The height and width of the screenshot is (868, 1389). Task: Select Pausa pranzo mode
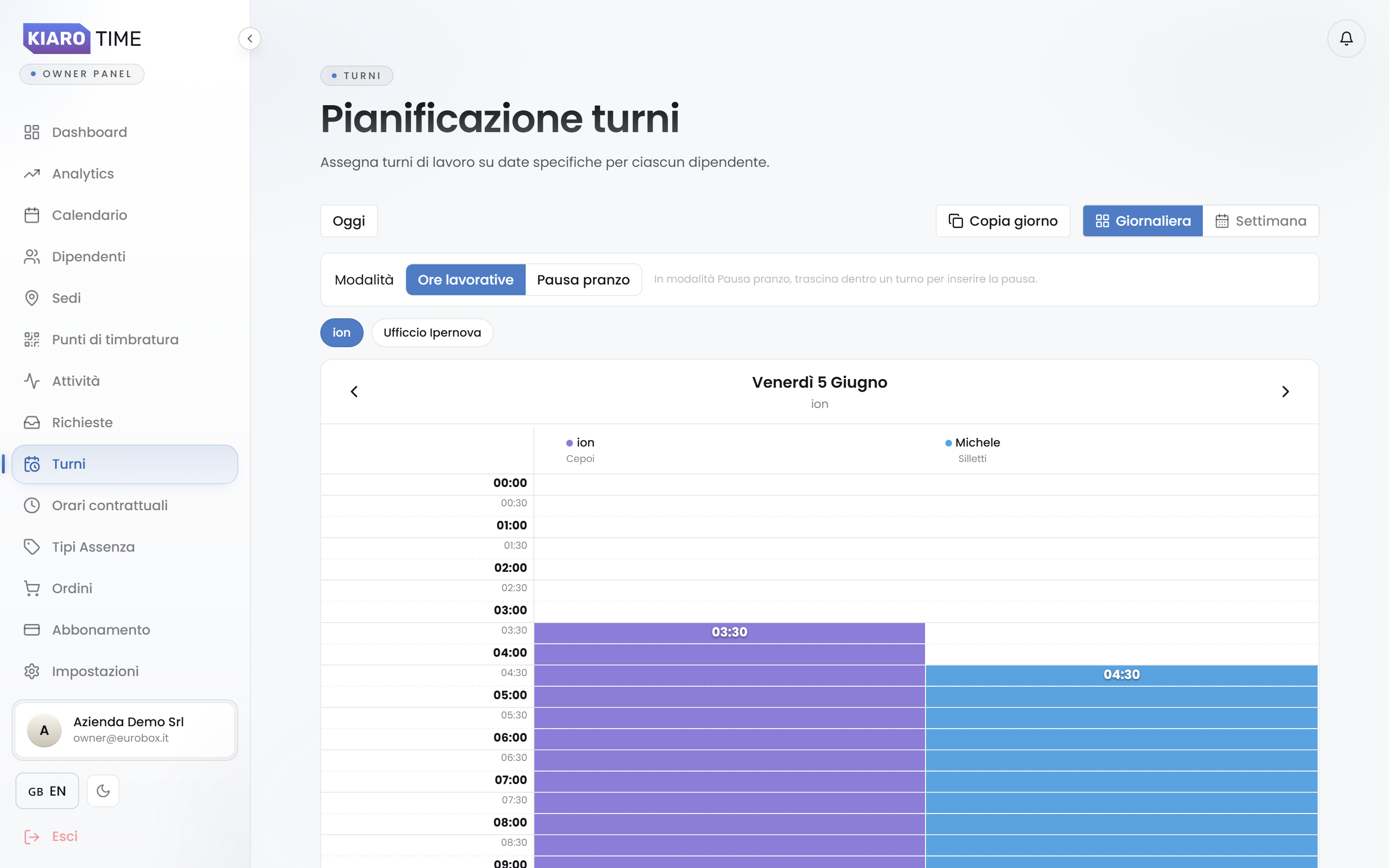click(583, 280)
